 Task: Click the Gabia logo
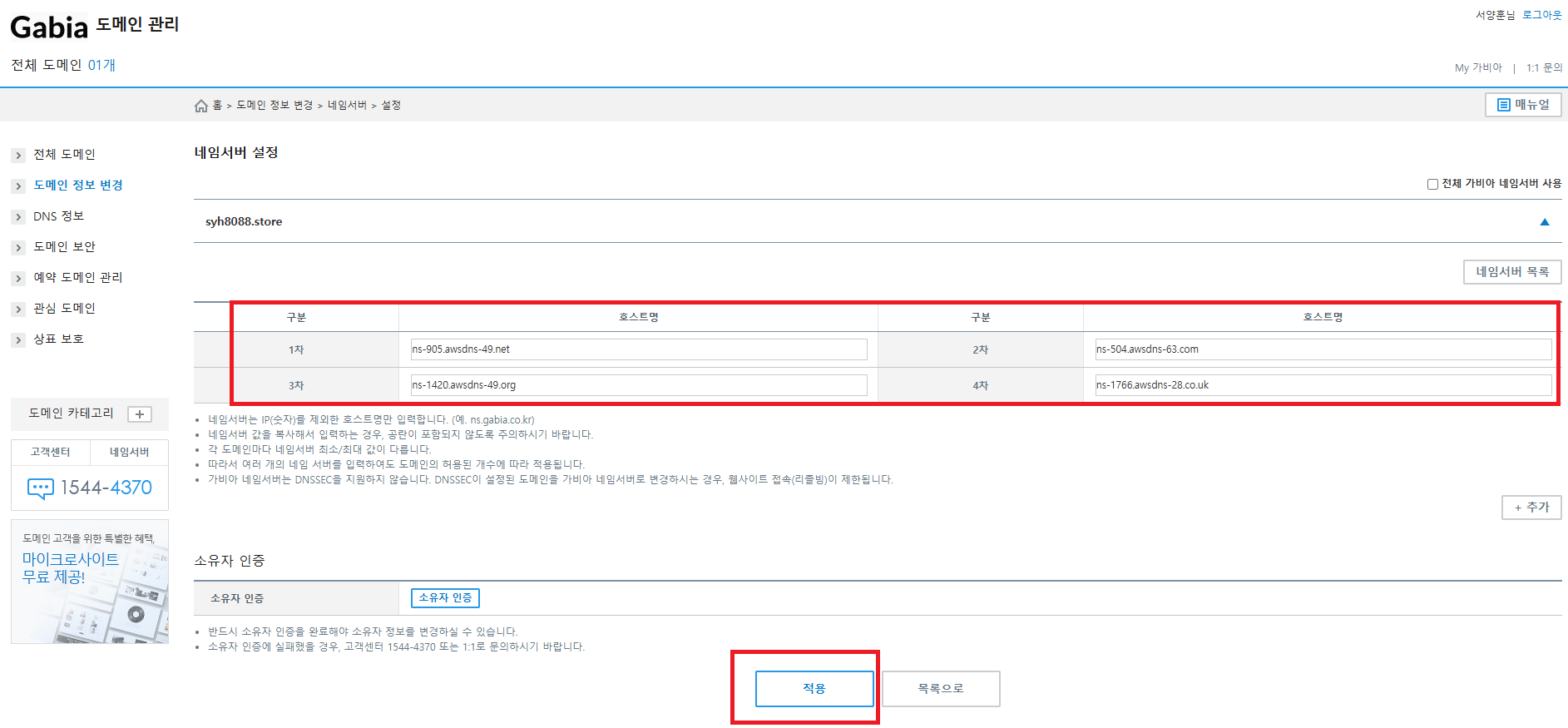(49, 27)
